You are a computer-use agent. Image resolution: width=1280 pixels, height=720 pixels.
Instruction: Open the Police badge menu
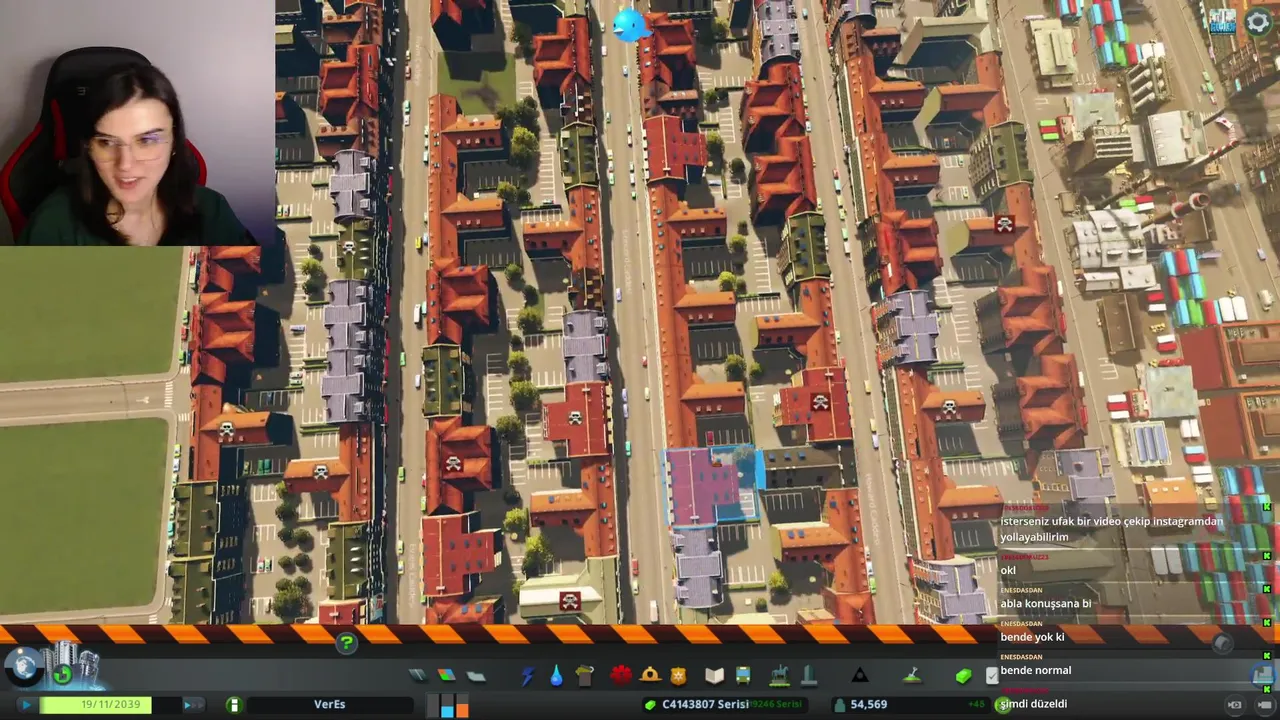click(679, 675)
